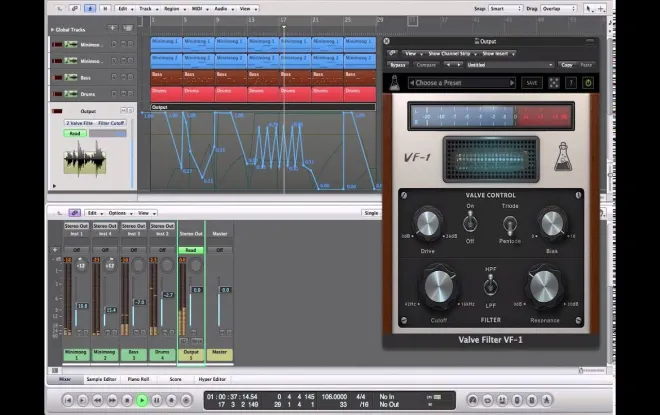
Task: Open the Audio menu
Action: coord(223,8)
